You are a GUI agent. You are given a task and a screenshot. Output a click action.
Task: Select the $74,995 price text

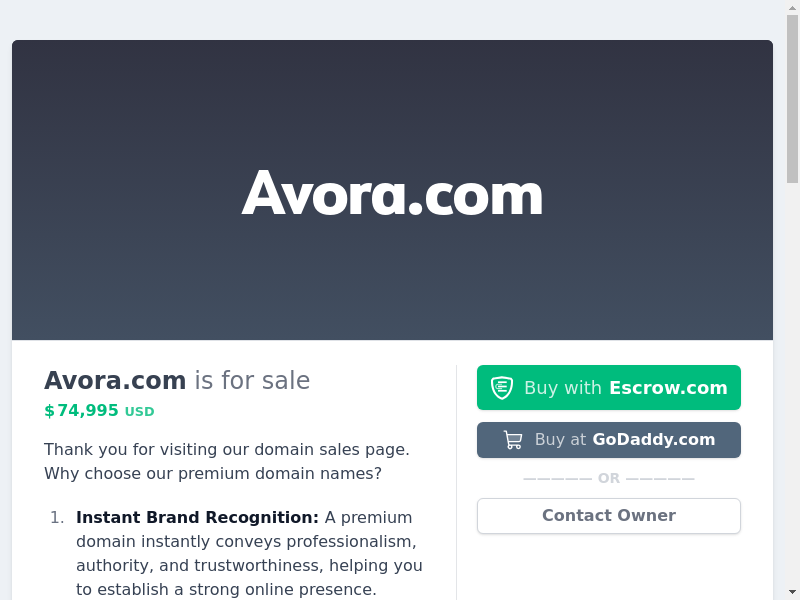point(82,410)
